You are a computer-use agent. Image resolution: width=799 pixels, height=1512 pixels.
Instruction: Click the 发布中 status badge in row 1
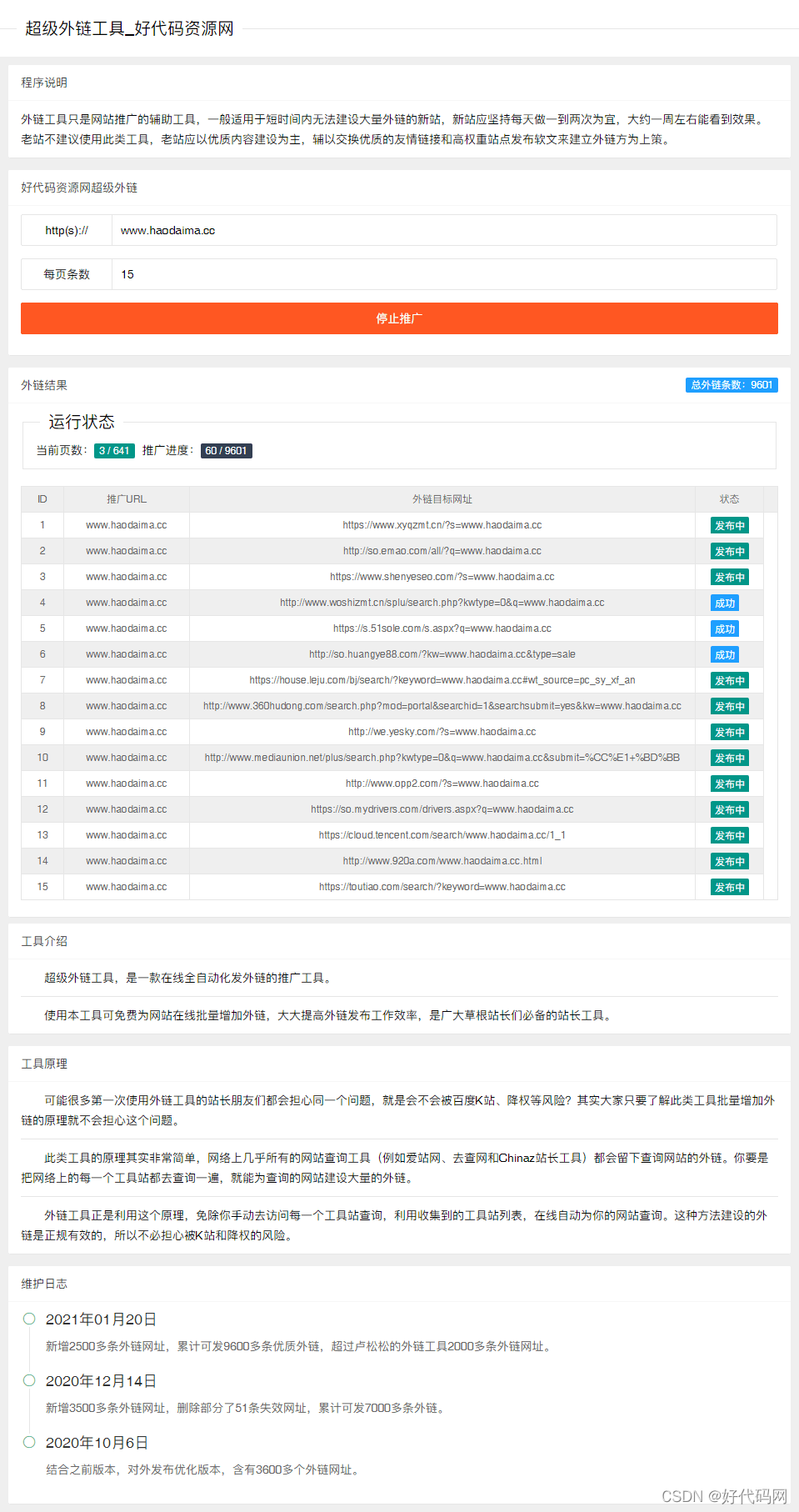tap(729, 526)
